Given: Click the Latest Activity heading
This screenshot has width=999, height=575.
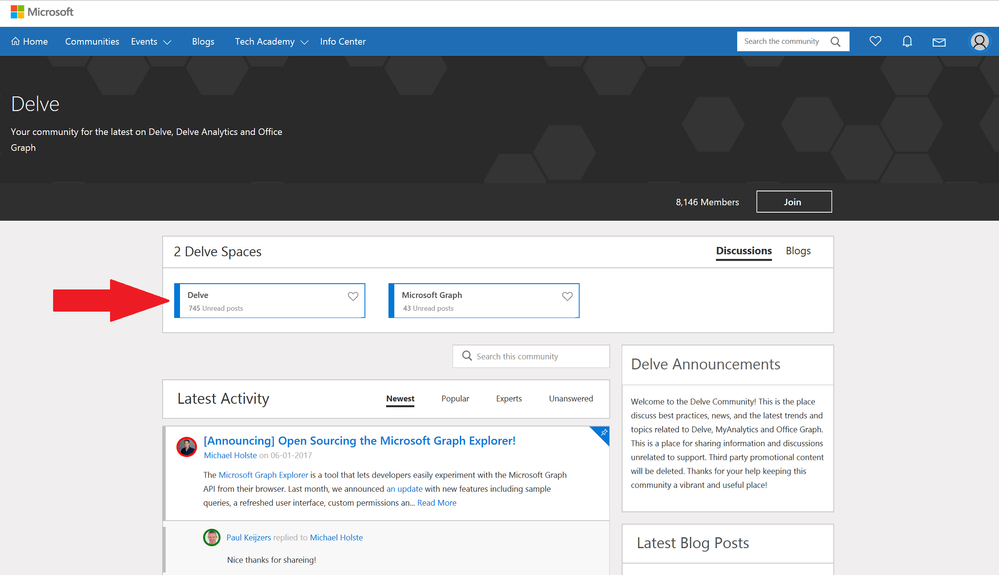Looking at the screenshot, I should pyautogui.click(x=223, y=399).
